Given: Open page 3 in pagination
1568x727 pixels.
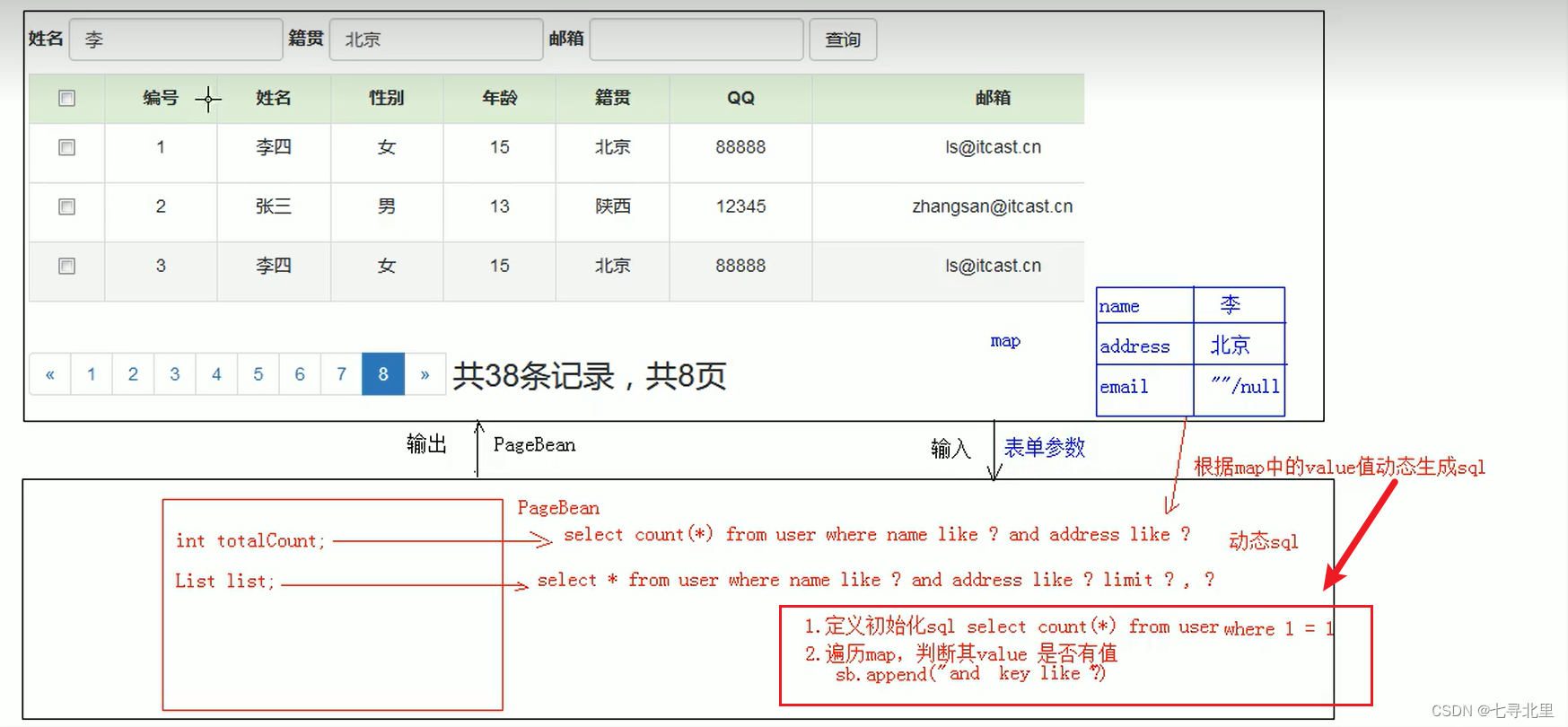Looking at the screenshot, I should tap(175, 374).
